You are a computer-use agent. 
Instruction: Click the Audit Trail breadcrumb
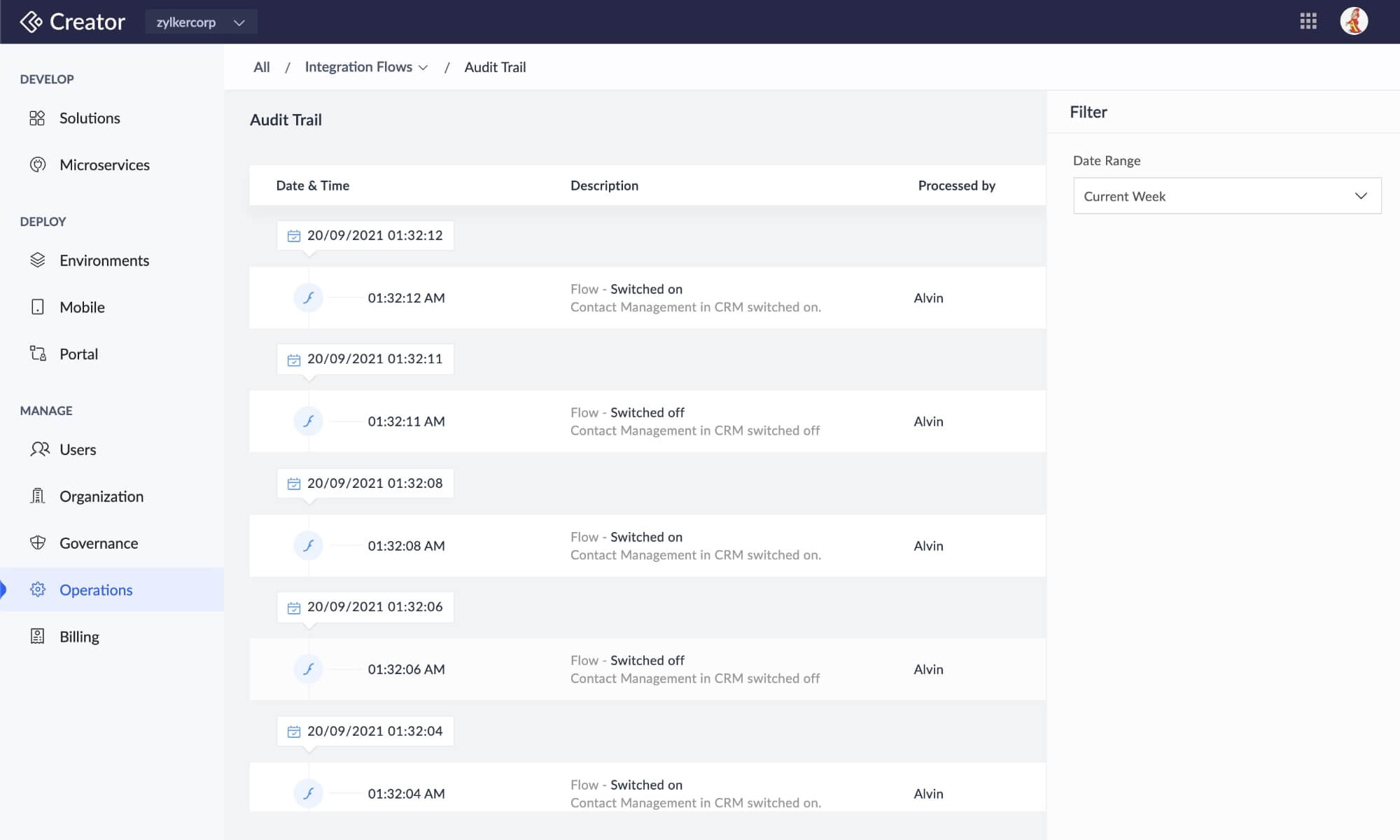pyautogui.click(x=495, y=67)
